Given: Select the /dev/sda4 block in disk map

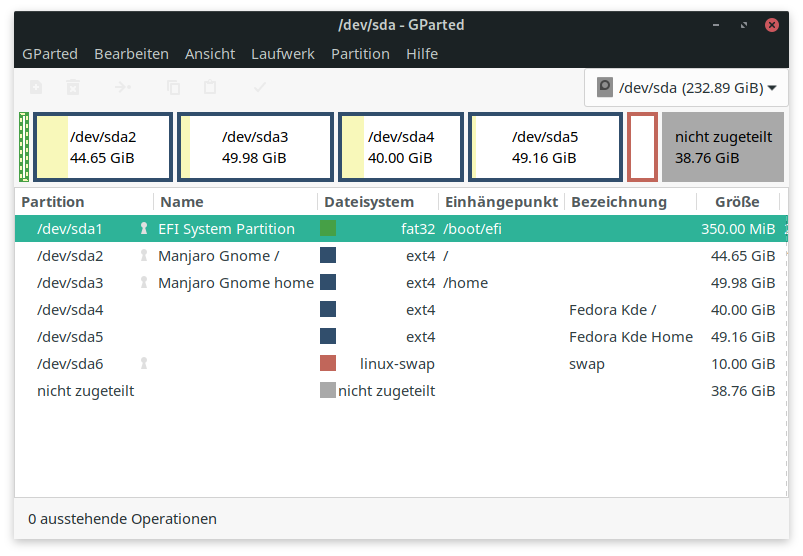Looking at the screenshot, I should [x=400, y=147].
